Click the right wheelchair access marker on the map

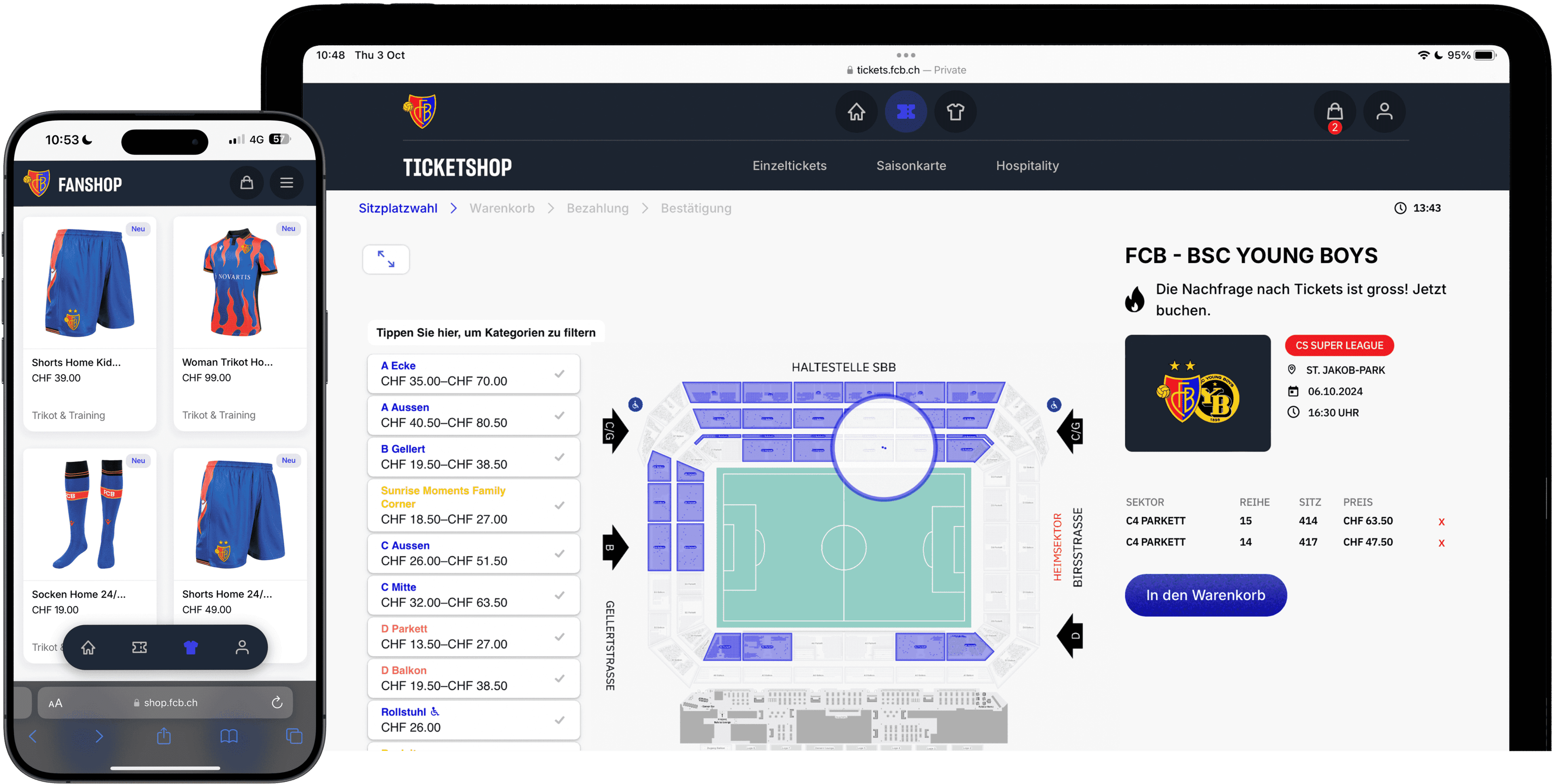[1054, 405]
